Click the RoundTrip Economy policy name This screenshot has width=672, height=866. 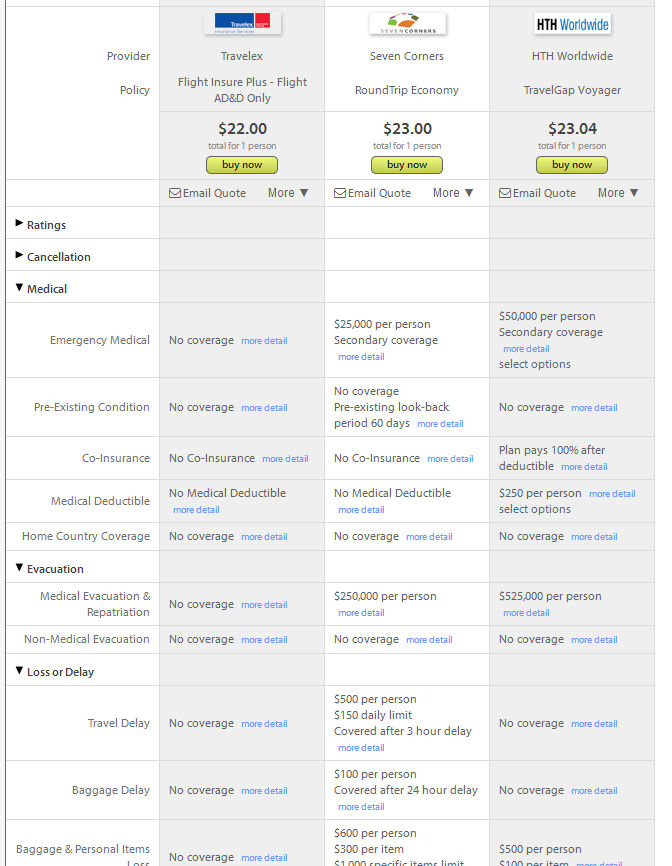(406, 90)
